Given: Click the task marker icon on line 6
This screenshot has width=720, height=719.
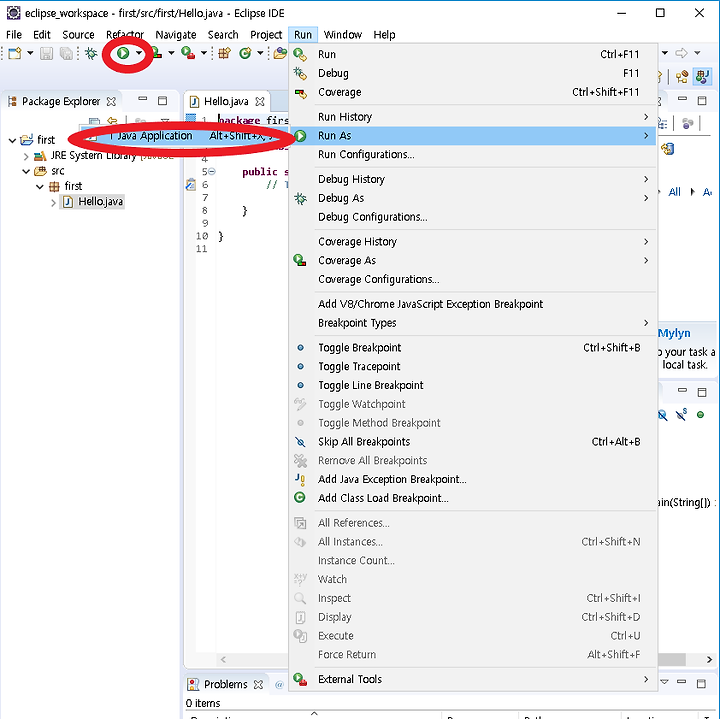Looking at the screenshot, I should click(x=191, y=185).
